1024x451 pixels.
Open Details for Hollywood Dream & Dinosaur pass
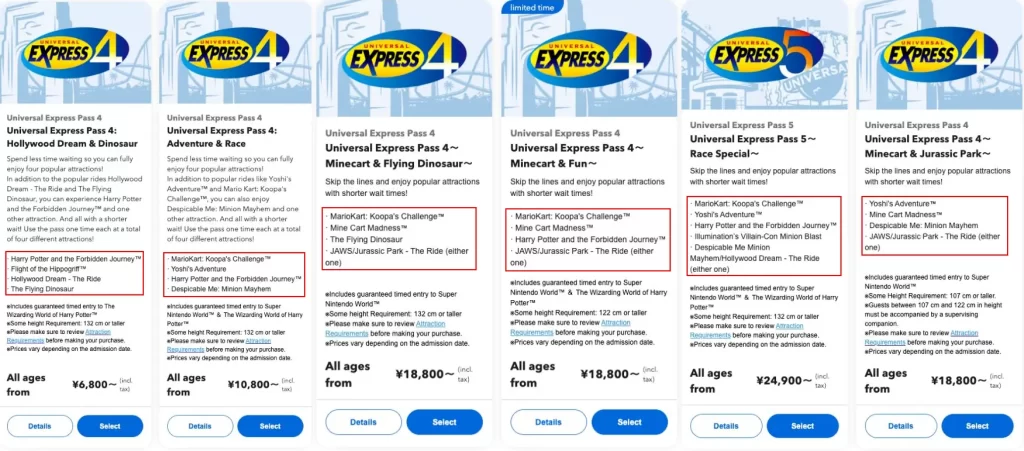(40, 426)
